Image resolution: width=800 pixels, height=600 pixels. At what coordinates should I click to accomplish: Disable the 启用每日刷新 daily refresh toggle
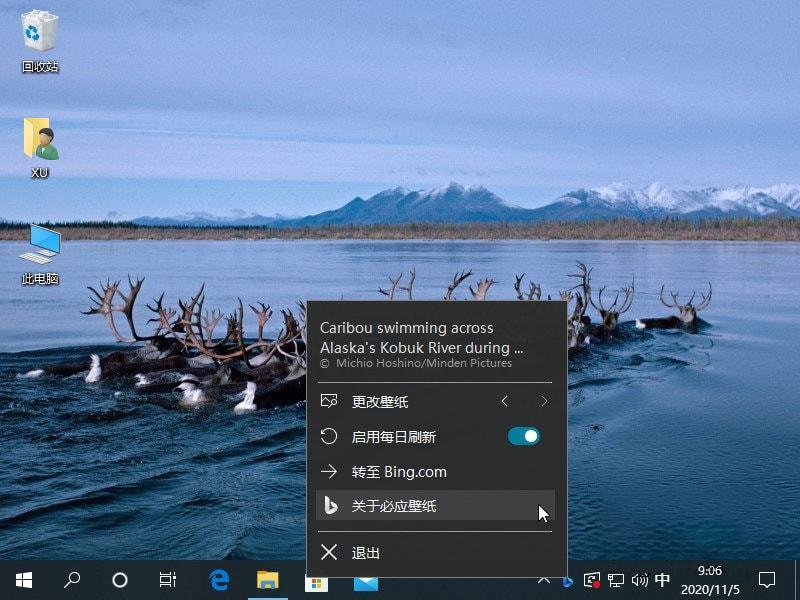click(524, 436)
